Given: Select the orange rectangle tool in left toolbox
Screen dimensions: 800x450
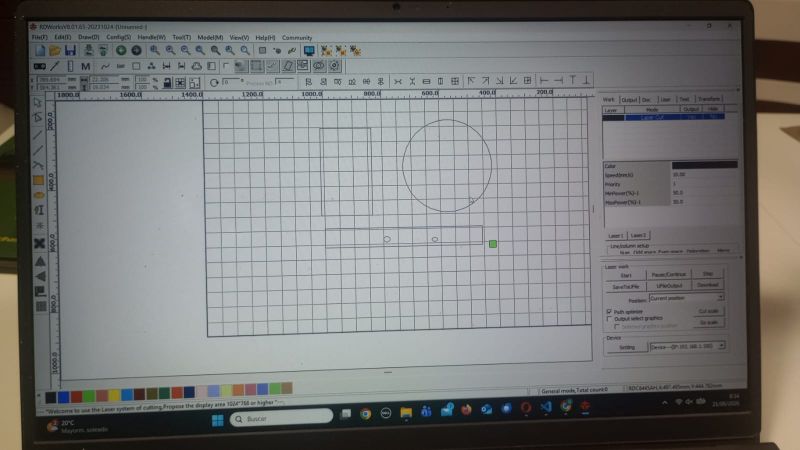Looking at the screenshot, I should pyautogui.click(x=39, y=180).
